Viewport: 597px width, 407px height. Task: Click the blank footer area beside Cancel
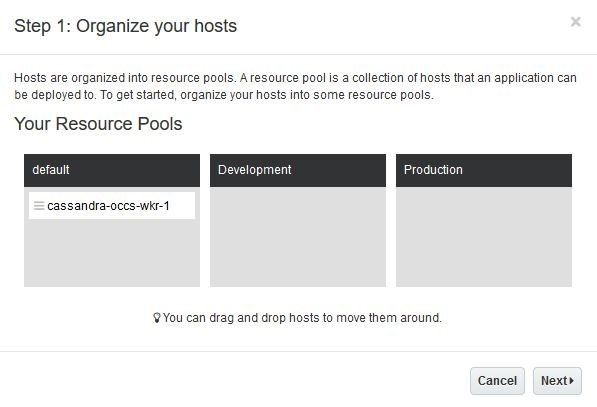pyautogui.click(x=235, y=381)
